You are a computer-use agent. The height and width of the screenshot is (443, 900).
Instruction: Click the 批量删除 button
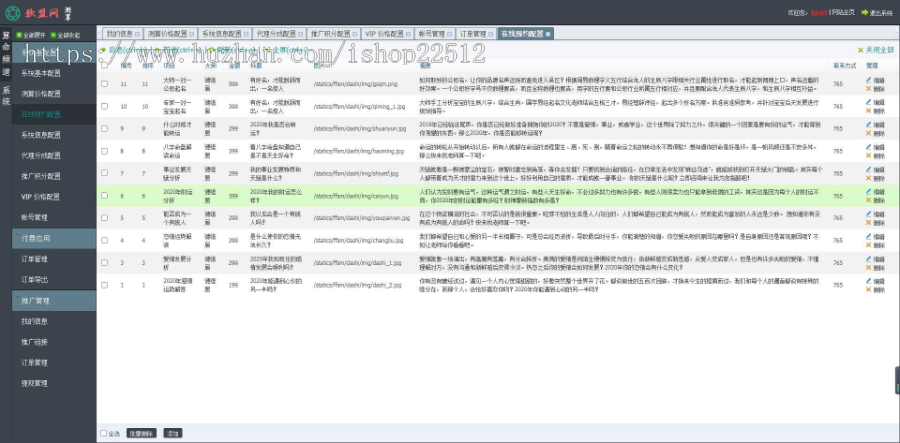tap(141, 433)
